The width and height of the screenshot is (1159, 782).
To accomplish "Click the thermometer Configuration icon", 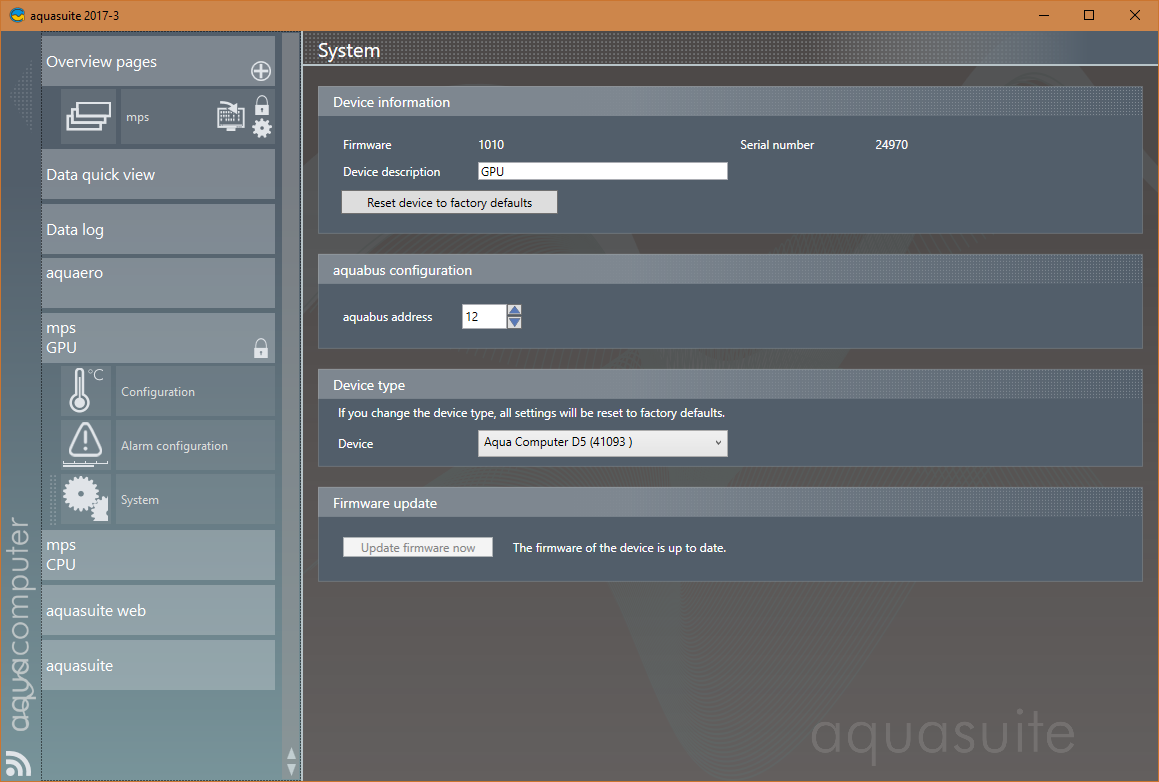I will [87, 391].
